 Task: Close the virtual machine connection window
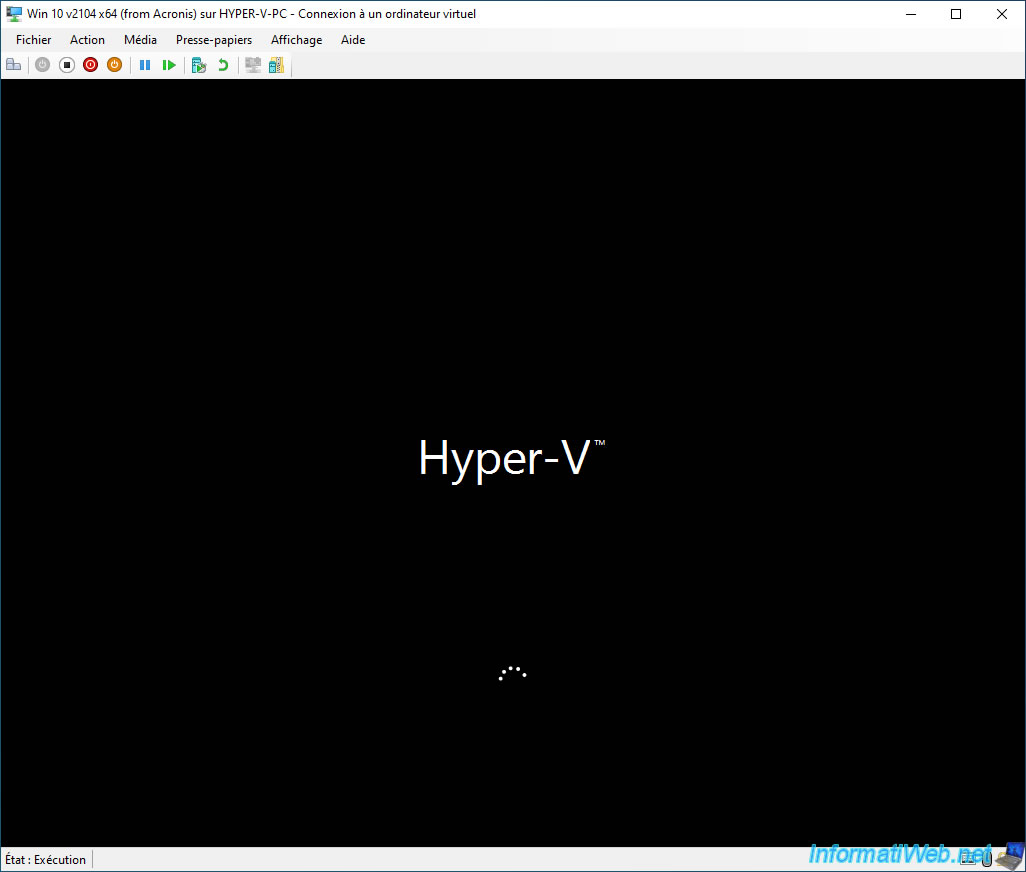pos(1002,14)
